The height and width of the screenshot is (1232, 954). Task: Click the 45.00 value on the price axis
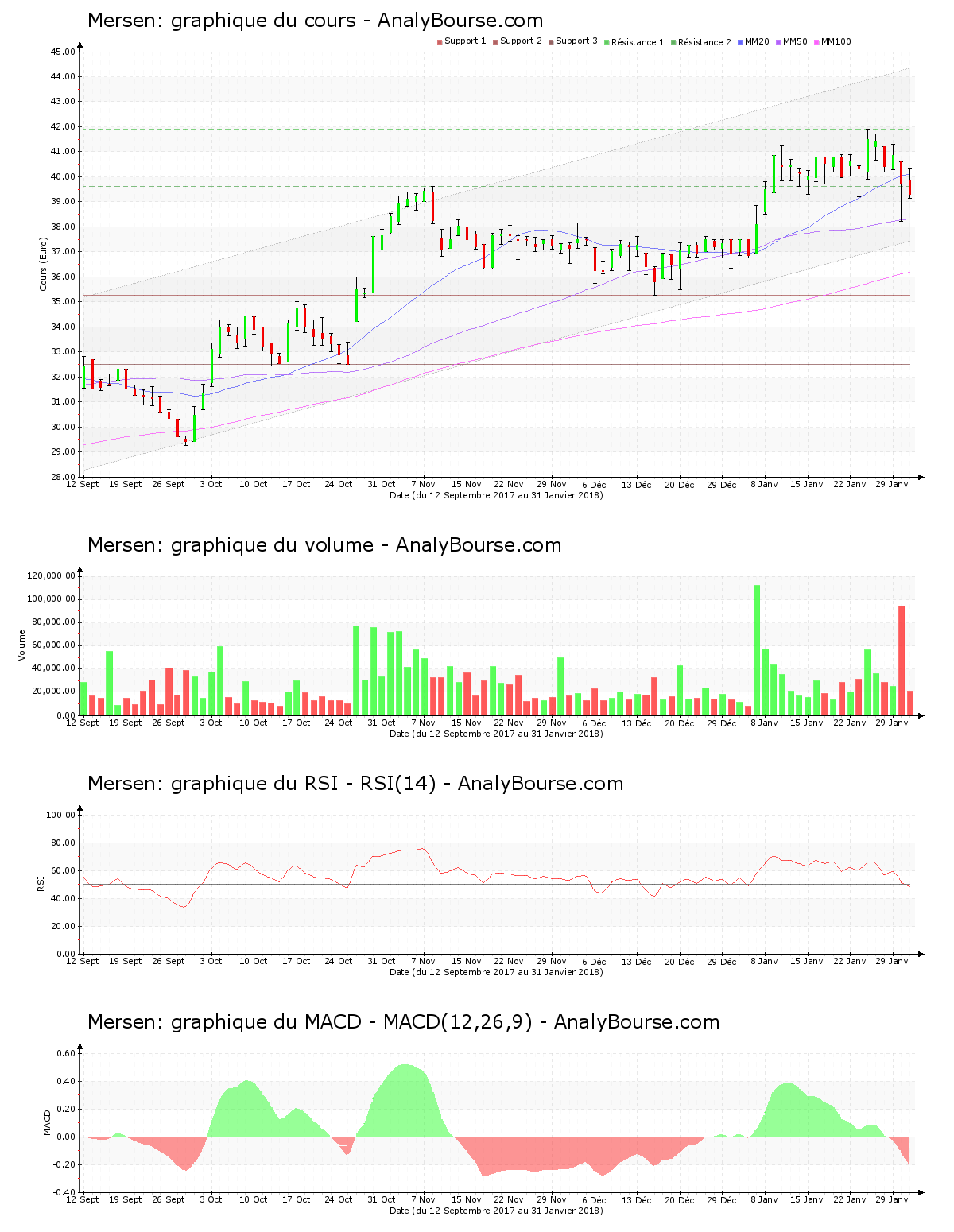coord(63,52)
